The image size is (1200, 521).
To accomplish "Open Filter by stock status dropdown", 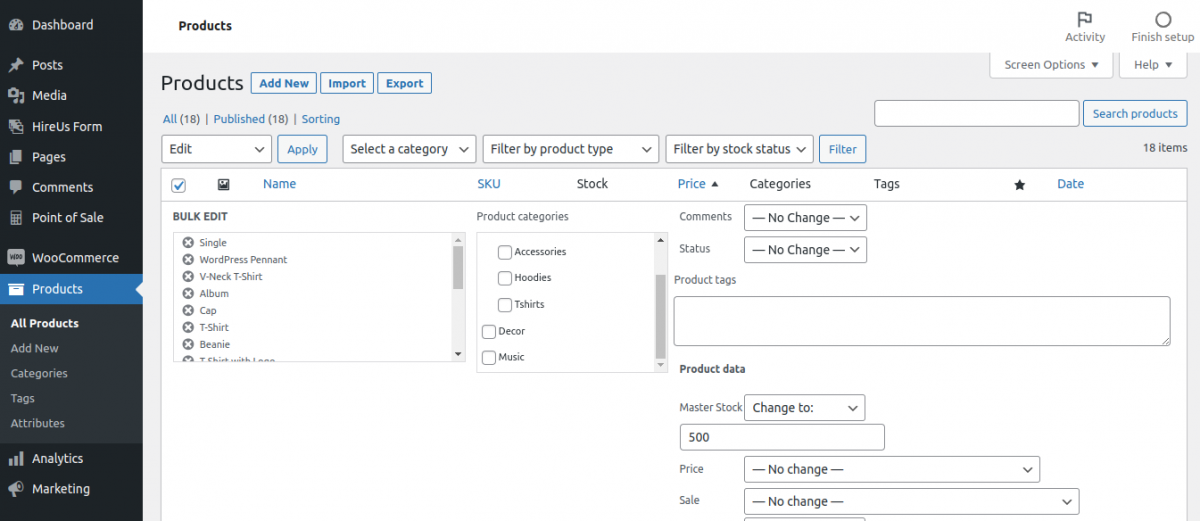I will pos(740,149).
